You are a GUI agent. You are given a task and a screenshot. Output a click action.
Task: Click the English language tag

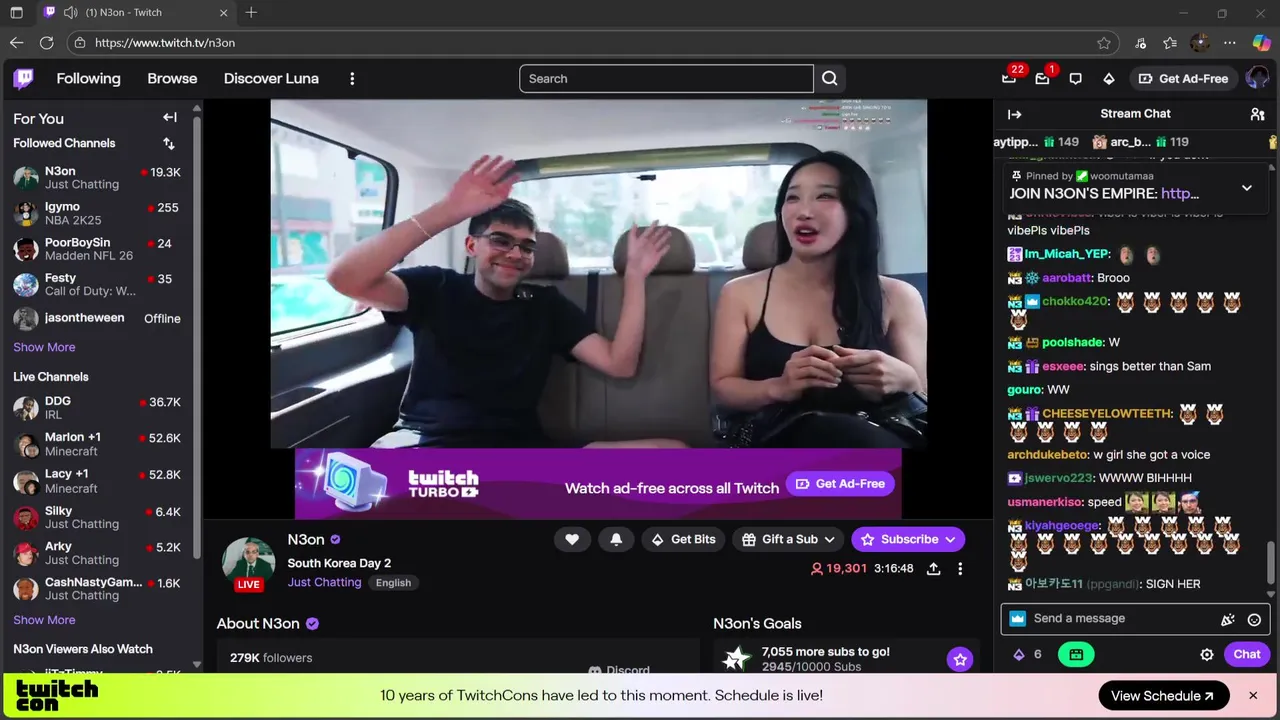pyautogui.click(x=393, y=583)
